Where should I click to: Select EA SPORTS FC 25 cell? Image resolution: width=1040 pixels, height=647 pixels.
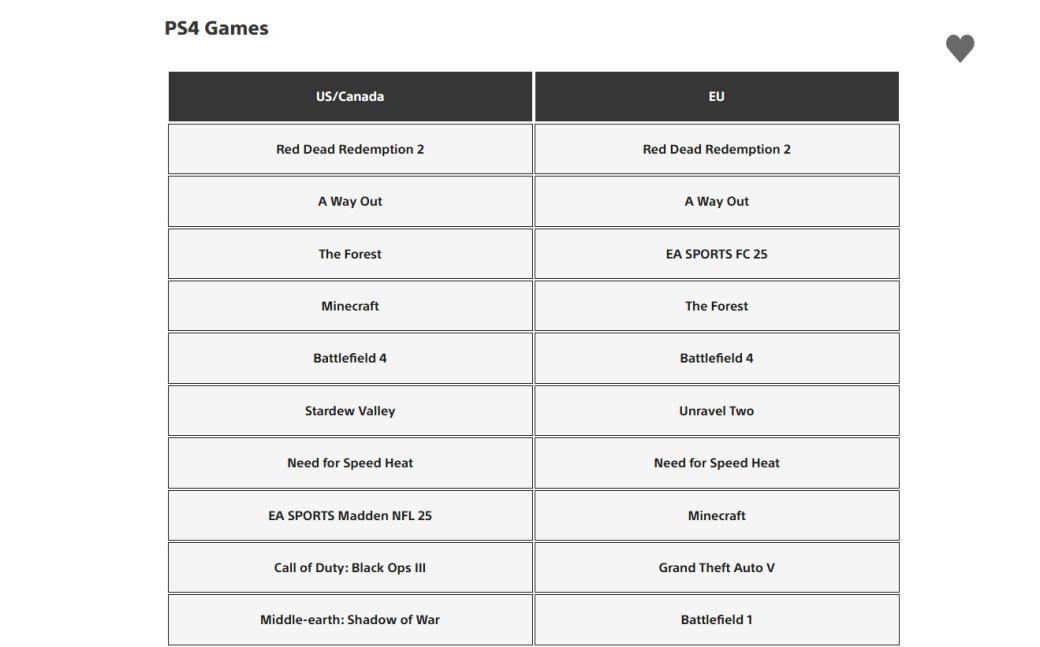point(716,254)
